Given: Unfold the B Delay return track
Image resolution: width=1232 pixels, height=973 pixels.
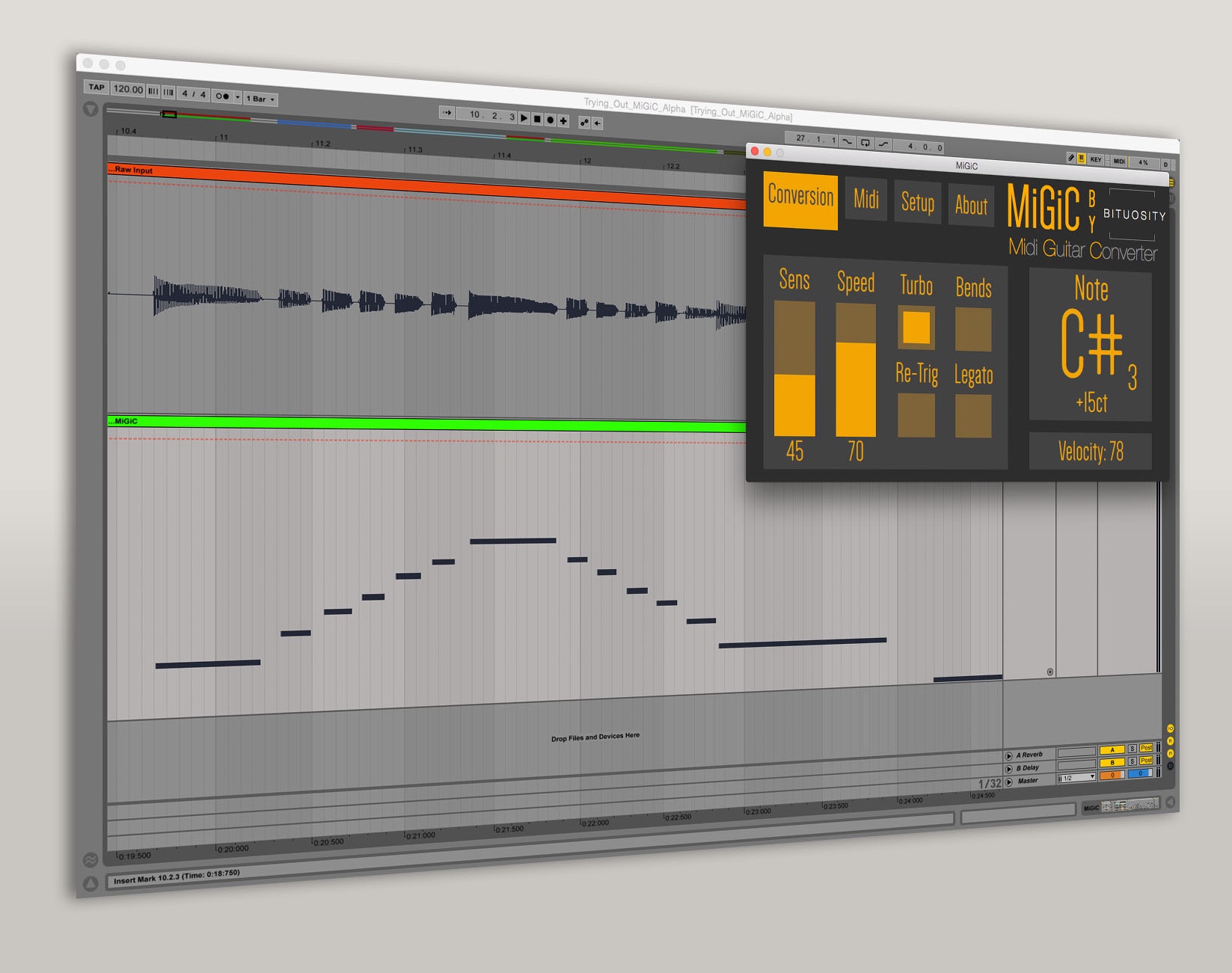Looking at the screenshot, I should 1008,769.
